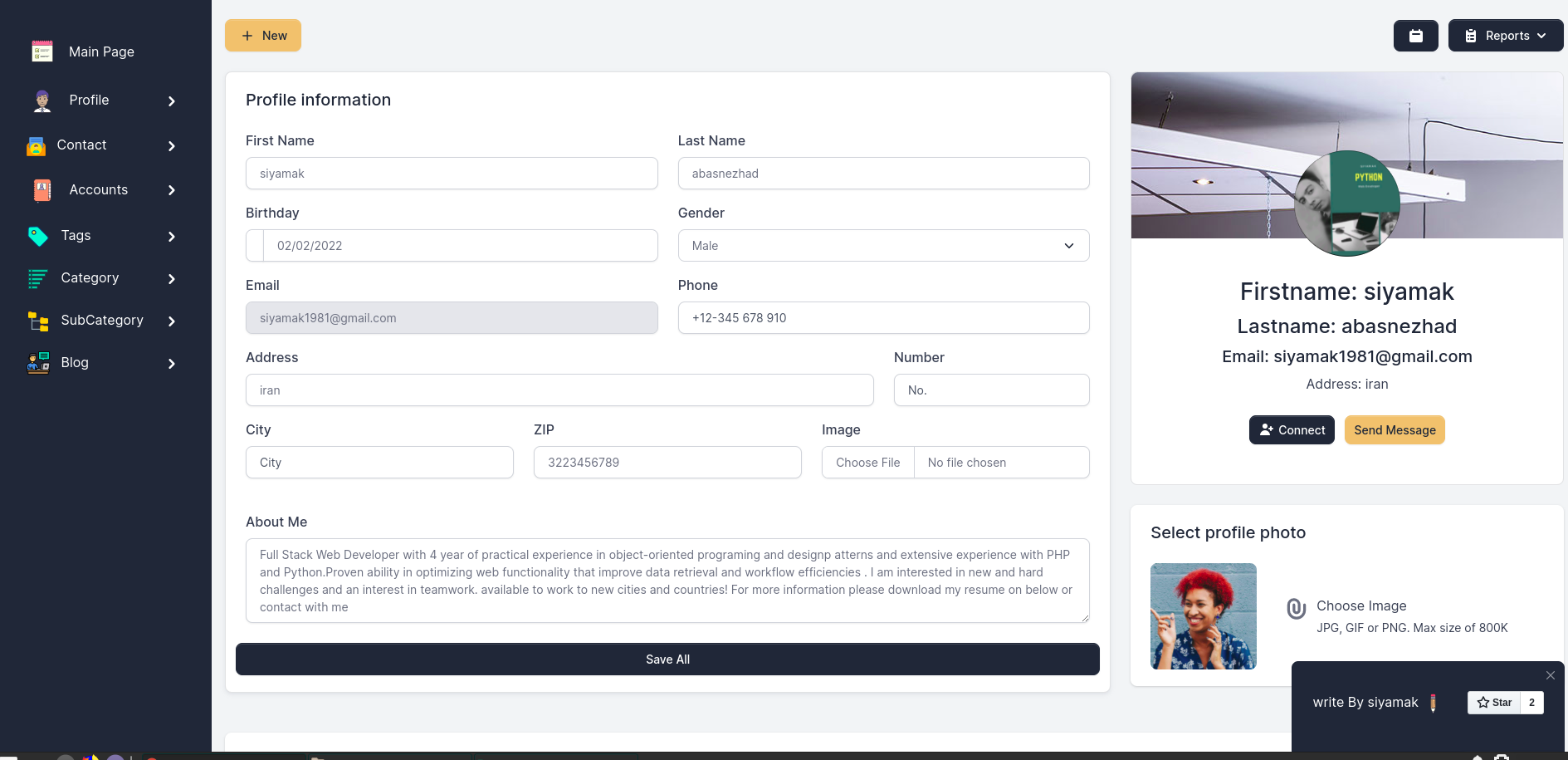Click the Blog sidebar icon

point(38,363)
